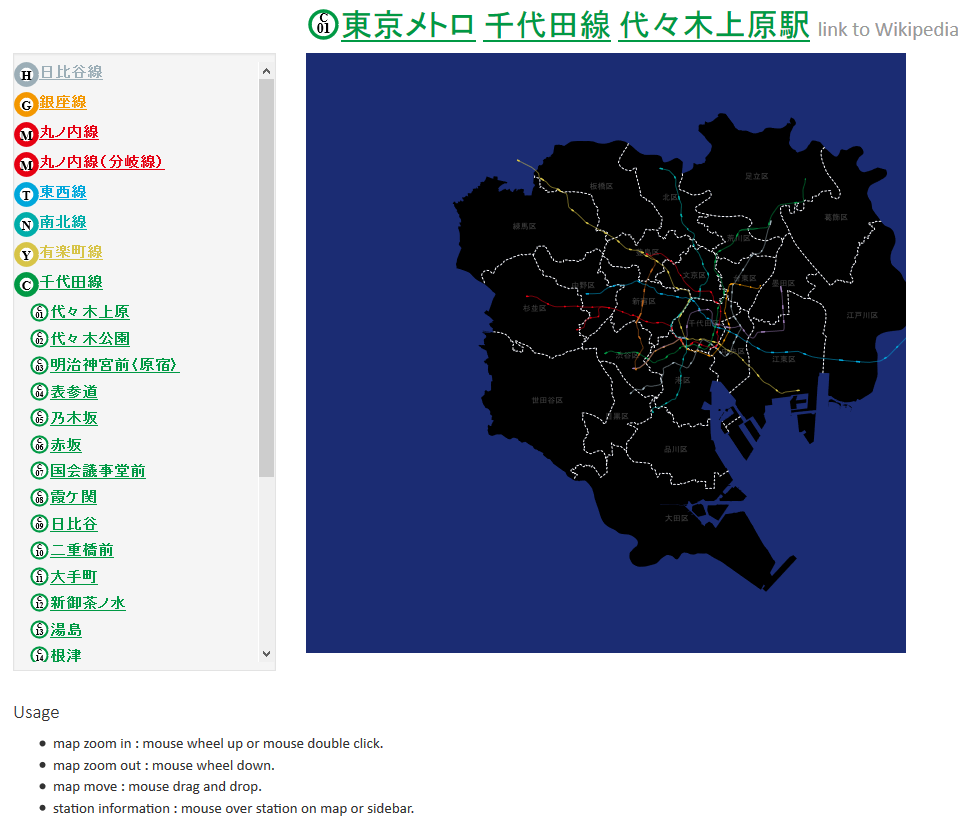Image resolution: width=964 pixels, height=825 pixels.
Task: Click 板橋区 ward label on map
Action: click(x=601, y=186)
